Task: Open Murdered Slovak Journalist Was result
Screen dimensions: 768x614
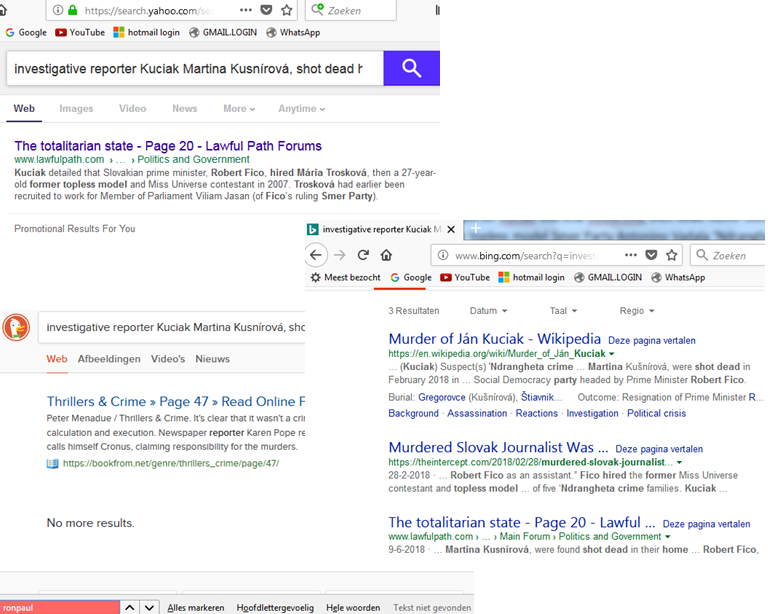Action: [x=498, y=448]
